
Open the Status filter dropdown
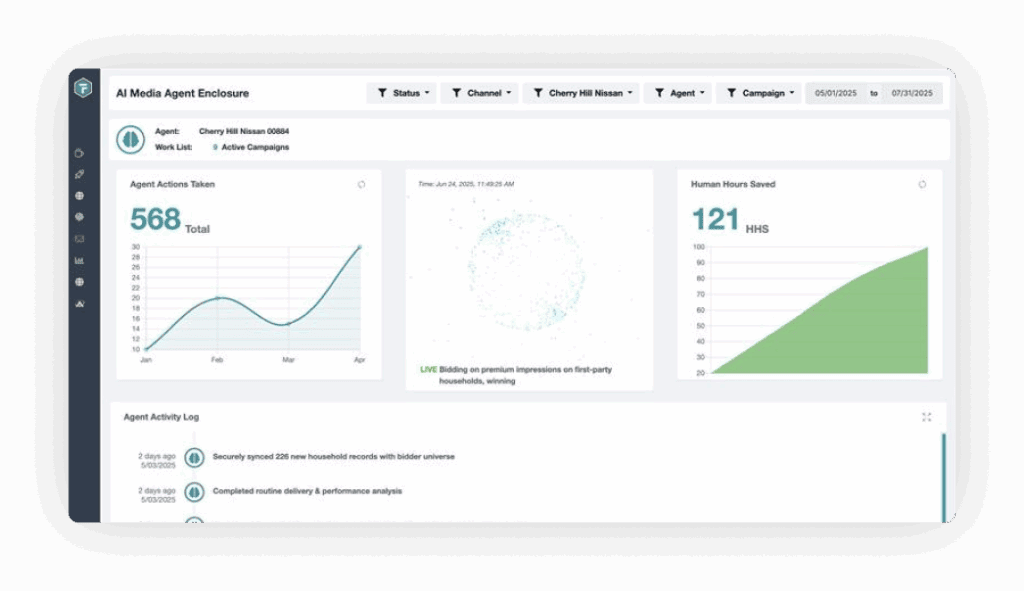pos(402,93)
